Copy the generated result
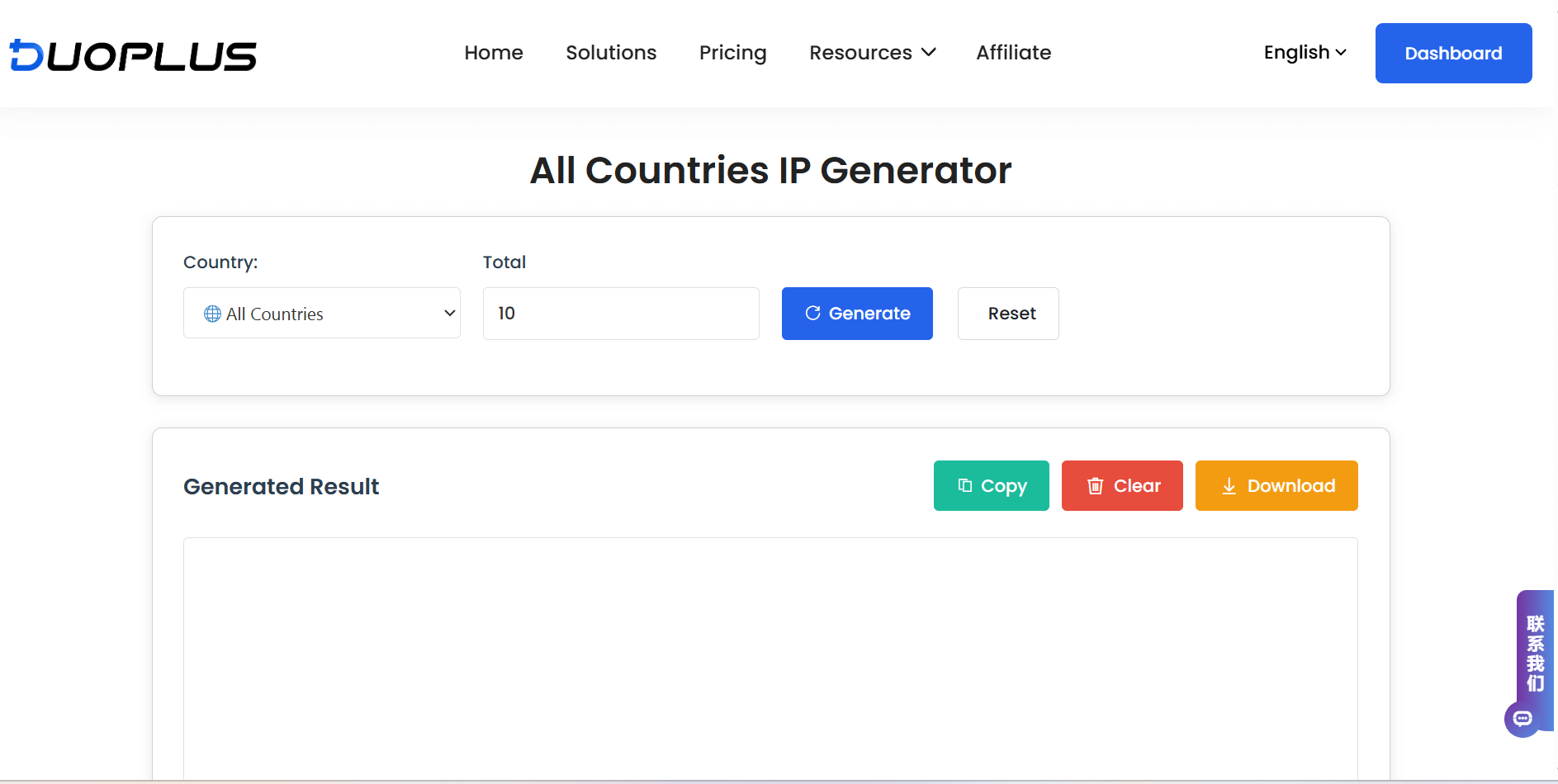The width and height of the screenshot is (1558, 784). pyautogui.click(x=991, y=486)
